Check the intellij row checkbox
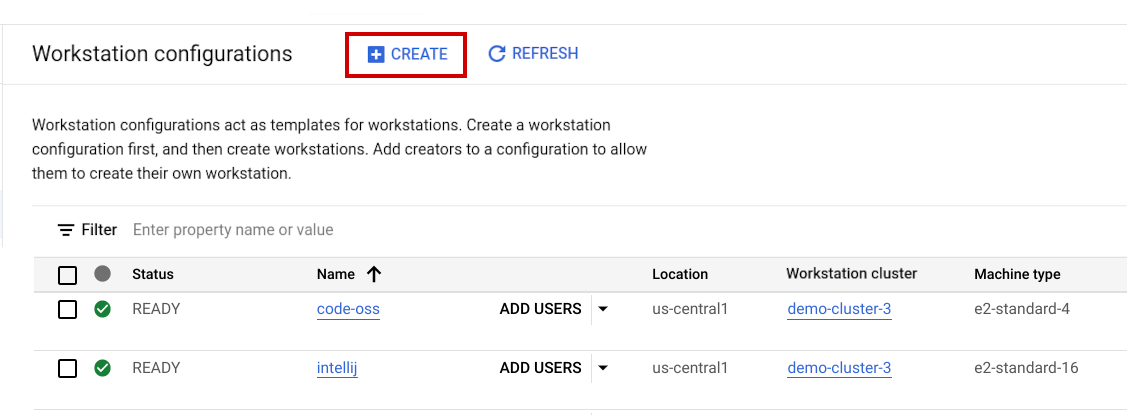This screenshot has height=415, width=1127. [x=67, y=369]
